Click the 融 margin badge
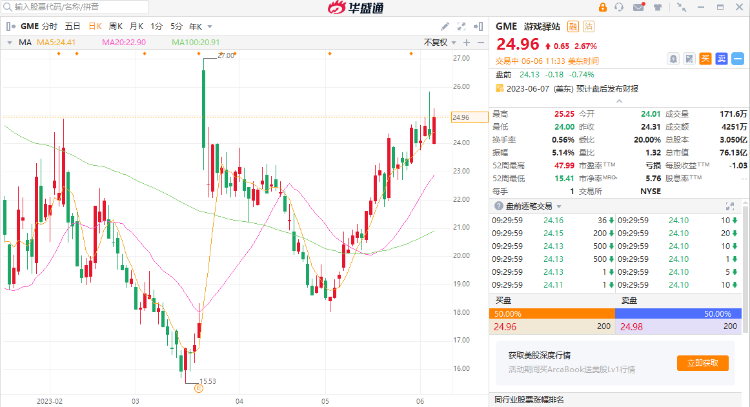The height and width of the screenshot is (407, 750). coord(573,26)
